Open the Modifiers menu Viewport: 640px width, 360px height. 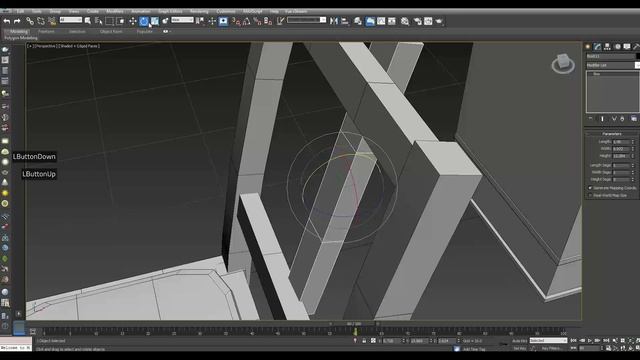(114, 11)
